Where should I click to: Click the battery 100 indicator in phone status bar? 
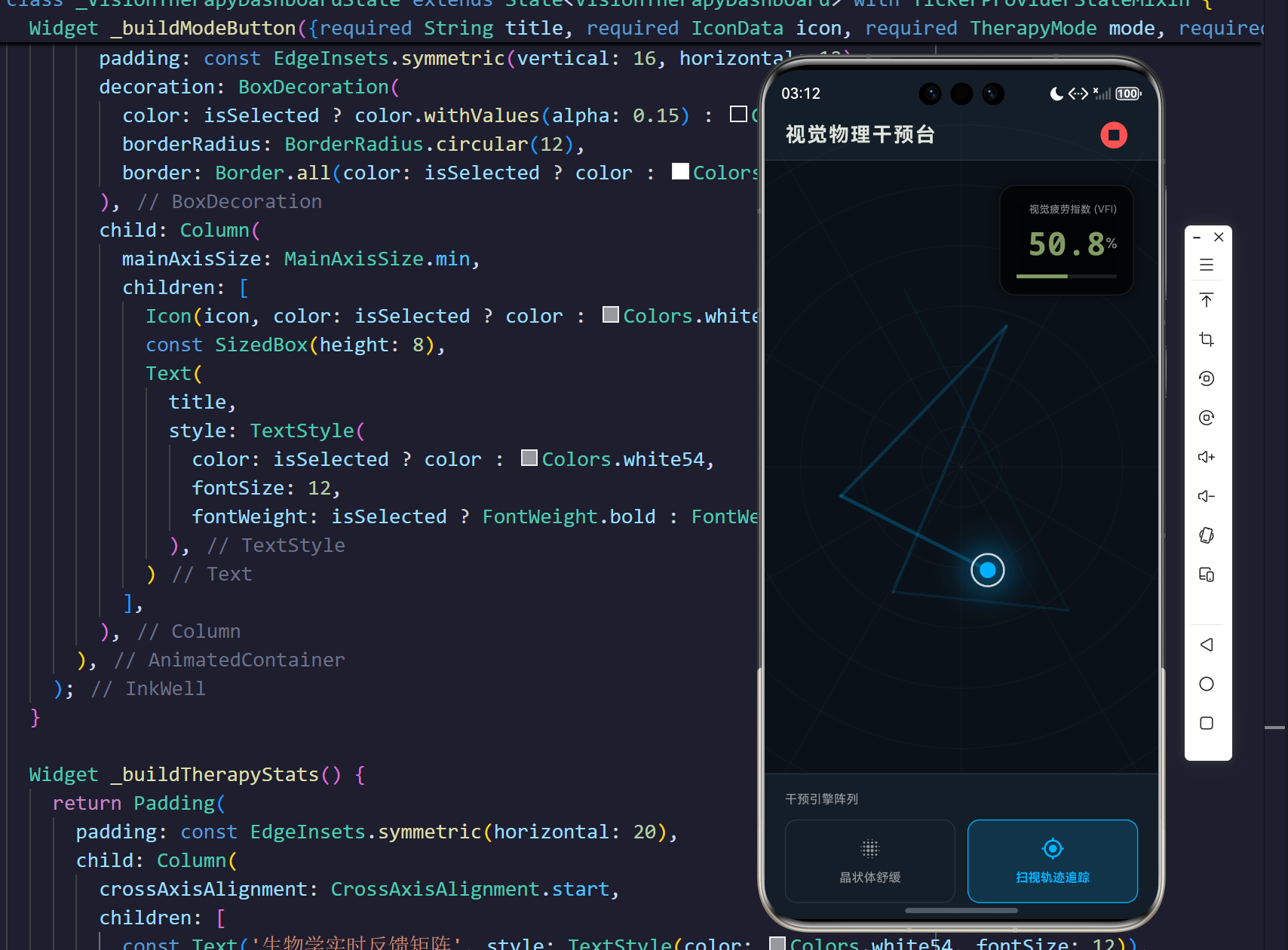(x=1128, y=93)
